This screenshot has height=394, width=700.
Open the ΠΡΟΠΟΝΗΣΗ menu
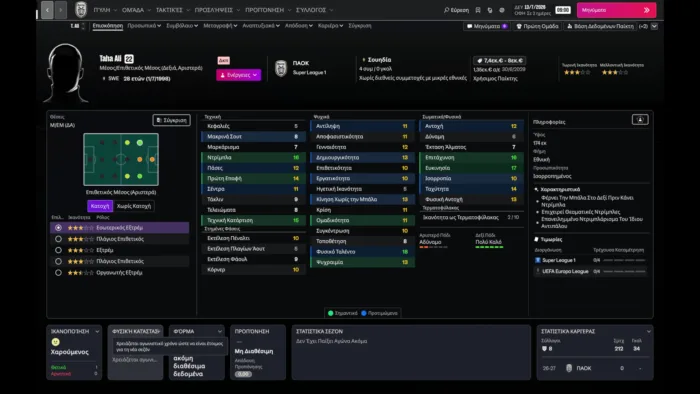268,10
